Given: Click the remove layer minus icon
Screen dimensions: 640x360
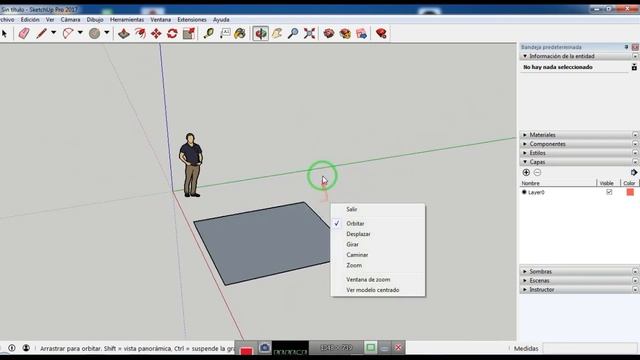Looking at the screenshot, I should [x=538, y=173].
